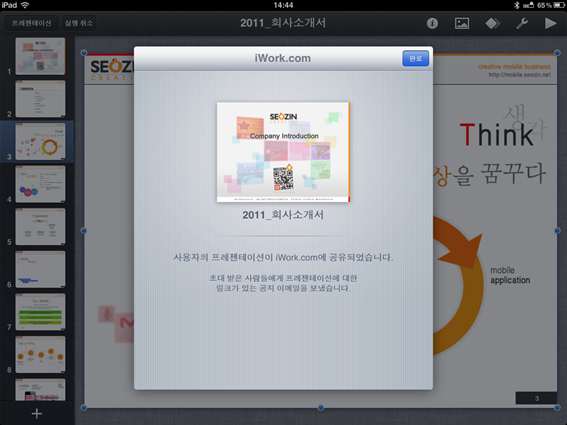Select slide 4 thumbnail in navigator
The height and width of the screenshot is (425, 567).
click(x=40, y=184)
